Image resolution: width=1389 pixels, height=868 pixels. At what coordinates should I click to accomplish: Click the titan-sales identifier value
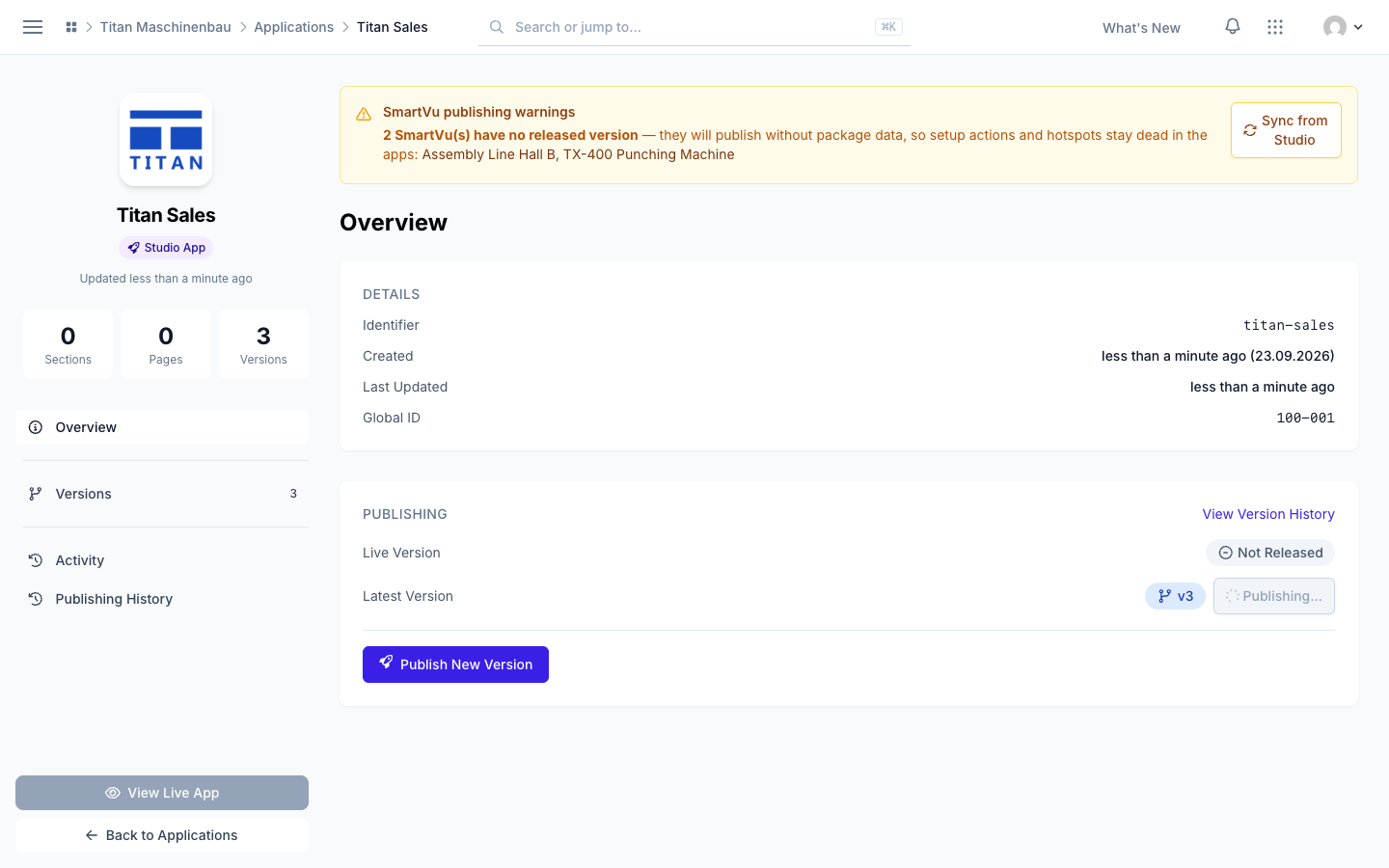click(1289, 325)
